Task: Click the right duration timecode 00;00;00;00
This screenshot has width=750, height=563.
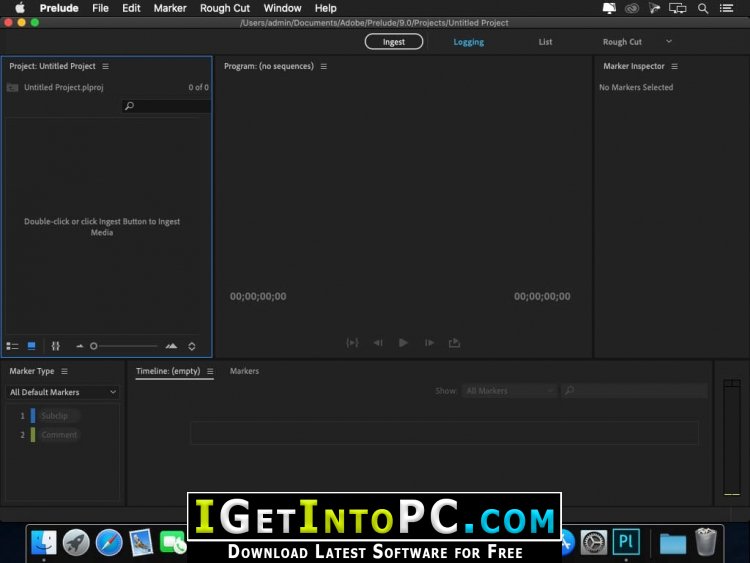Action: tap(542, 297)
